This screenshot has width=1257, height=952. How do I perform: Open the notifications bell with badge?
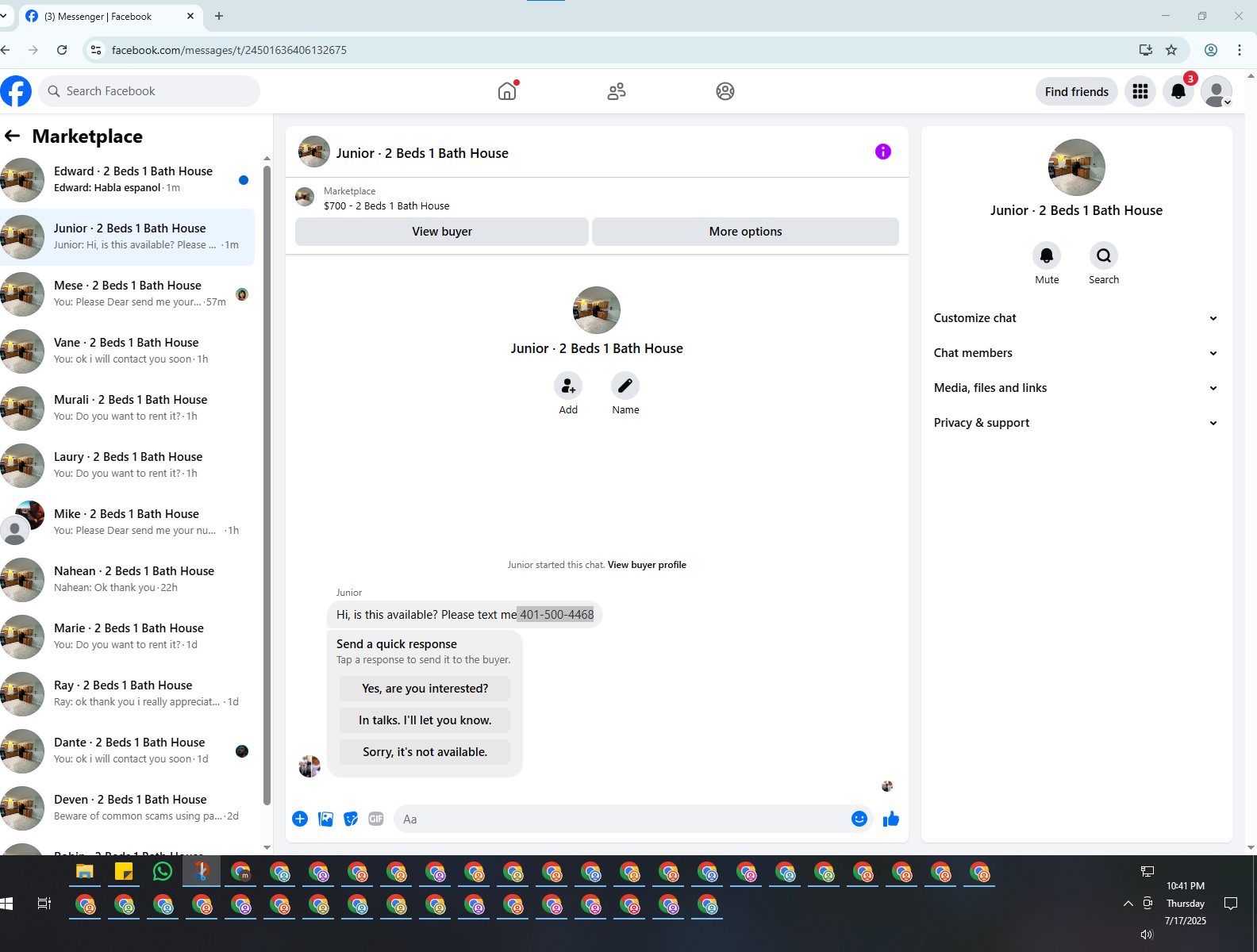click(1178, 91)
